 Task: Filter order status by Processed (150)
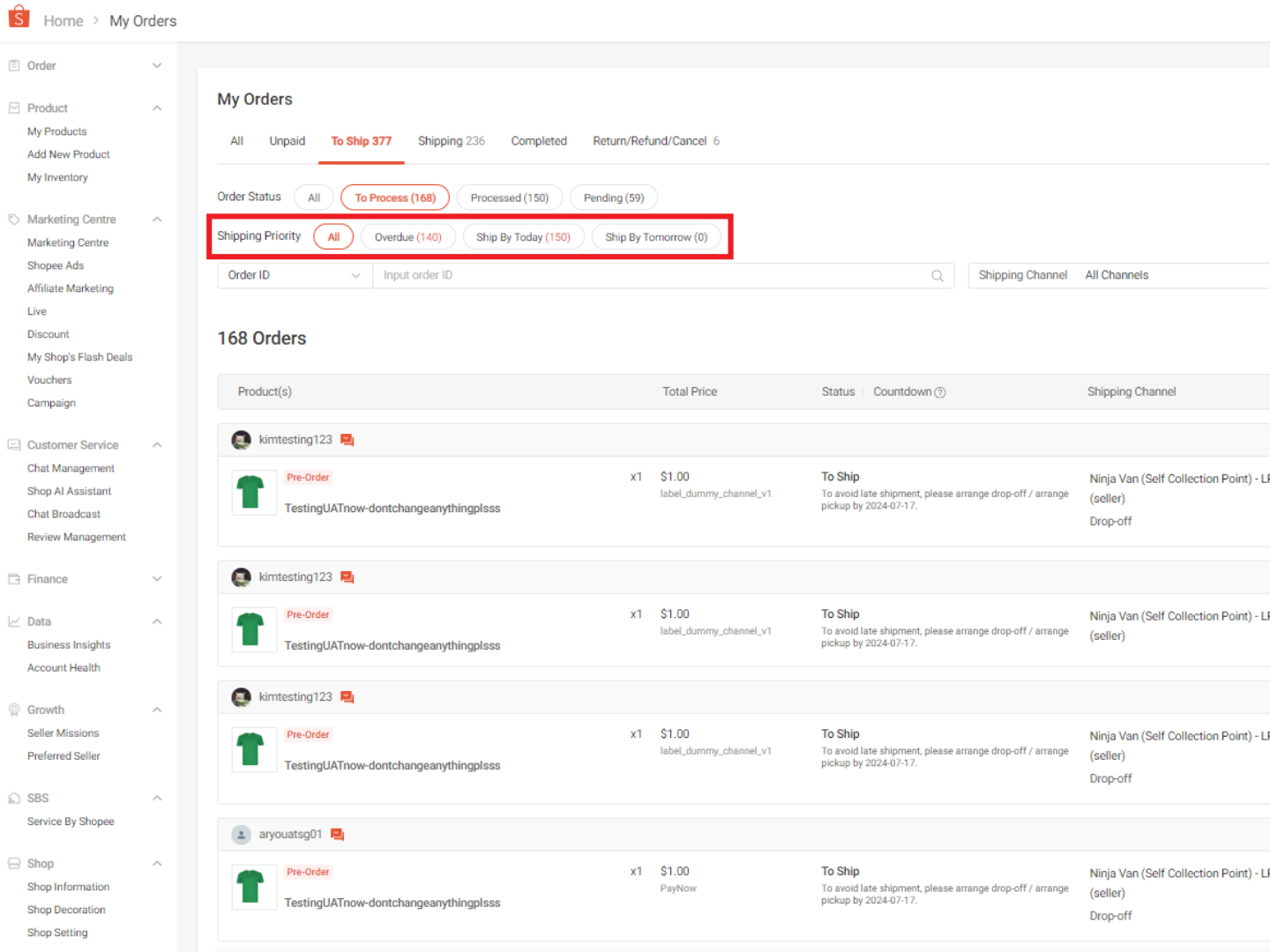[509, 198]
